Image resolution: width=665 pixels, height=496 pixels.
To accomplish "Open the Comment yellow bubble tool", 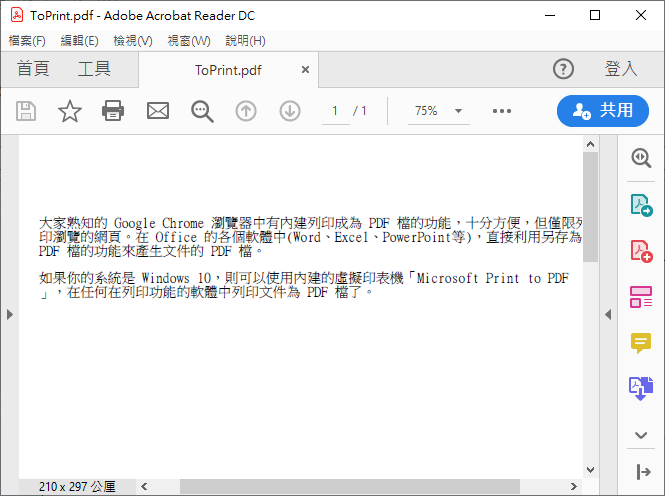I will click(641, 343).
